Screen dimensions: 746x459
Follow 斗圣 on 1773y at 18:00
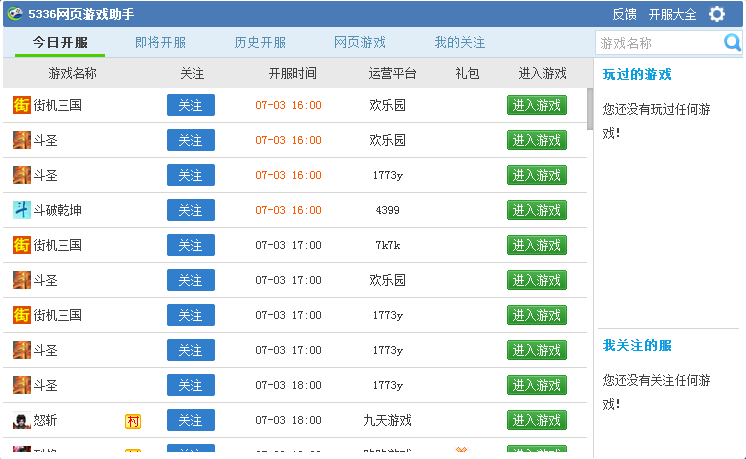[191, 385]
